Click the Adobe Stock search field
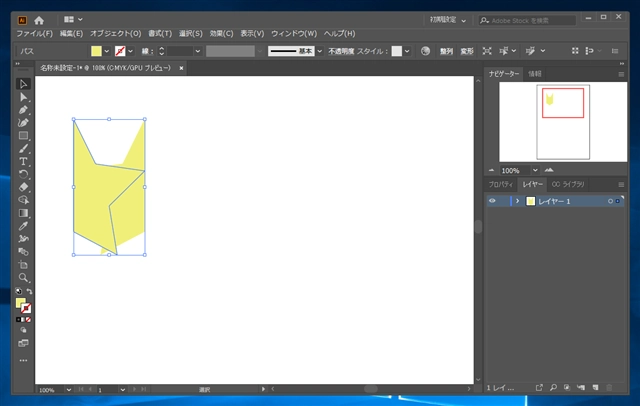This screenshot has width=640, height=406. 527,20
